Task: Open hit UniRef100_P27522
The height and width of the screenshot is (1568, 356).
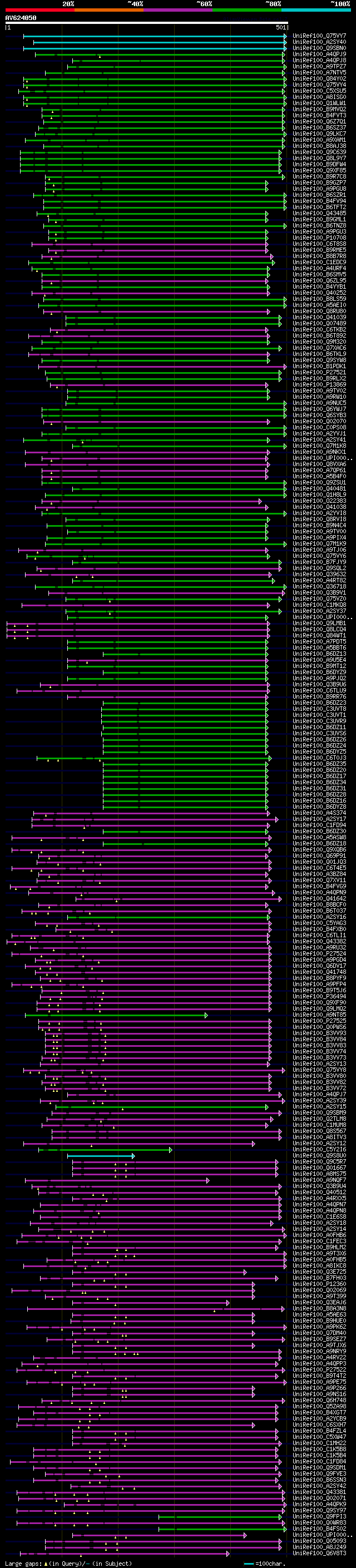Action: tap(319, 1369)
